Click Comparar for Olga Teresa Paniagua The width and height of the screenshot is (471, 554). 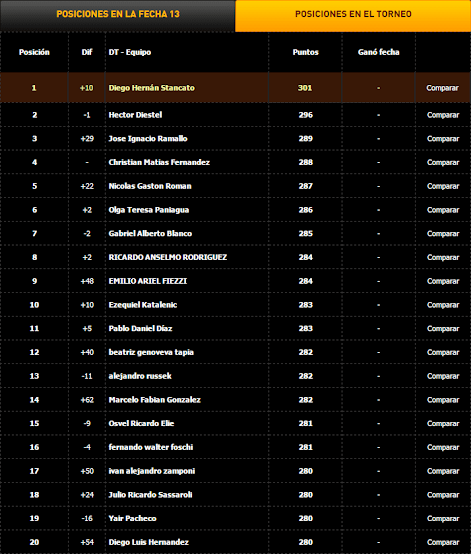[x=443, y=210]
